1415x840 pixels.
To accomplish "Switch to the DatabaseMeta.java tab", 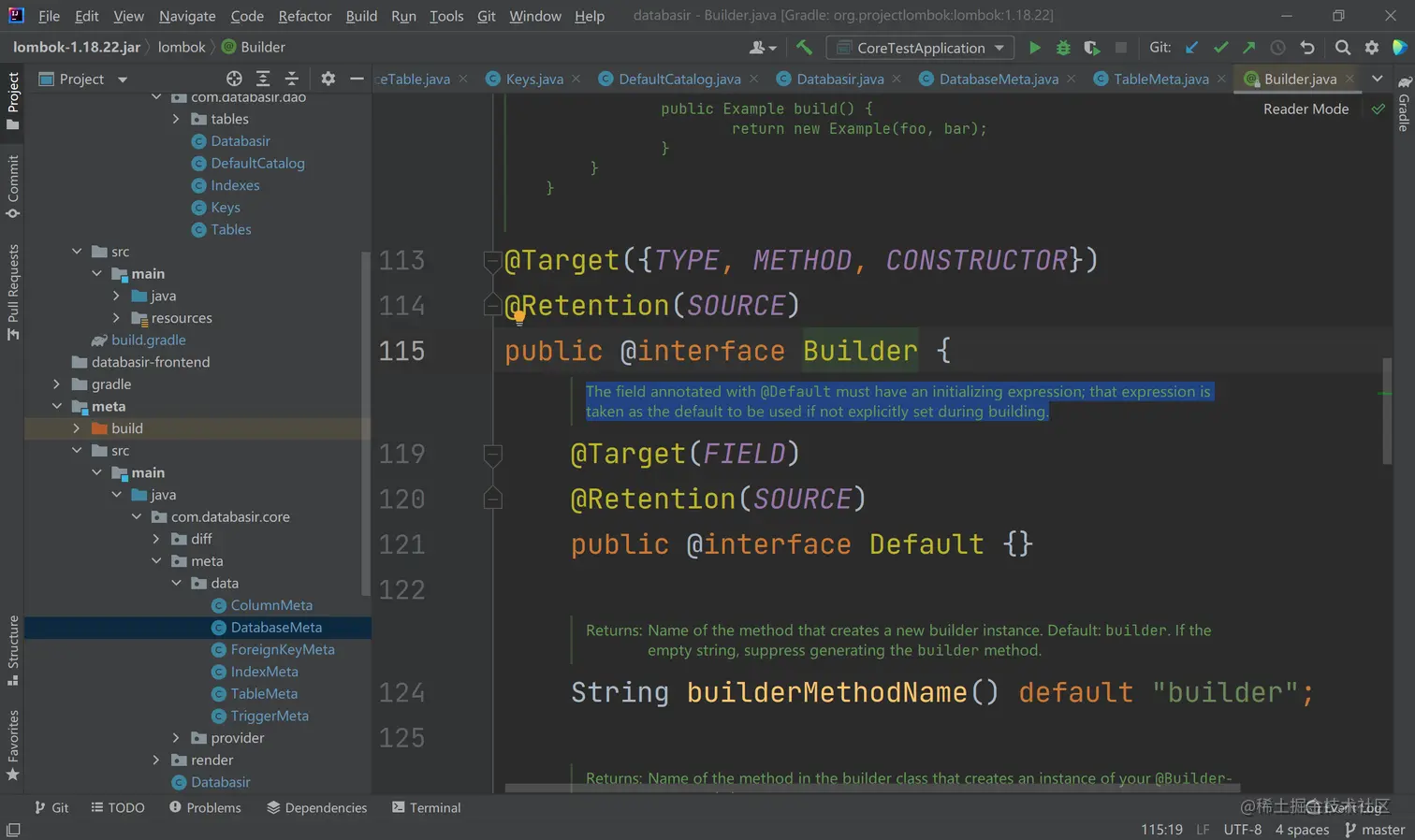I will pyautogui.click(x=998, y=79).
